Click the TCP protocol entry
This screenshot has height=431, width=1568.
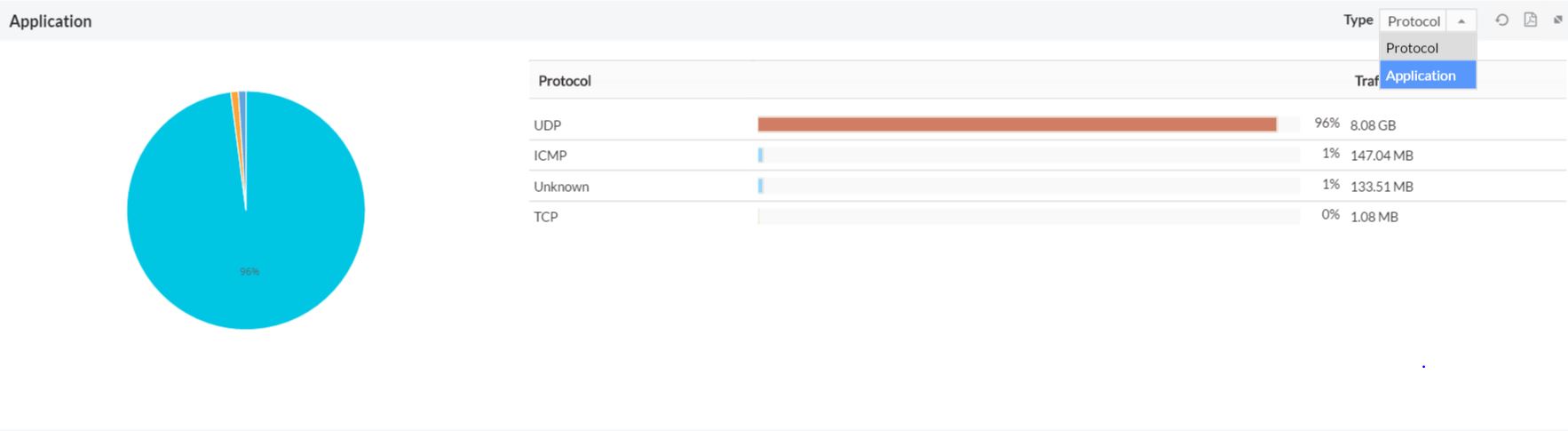click(x=545, y=217)
